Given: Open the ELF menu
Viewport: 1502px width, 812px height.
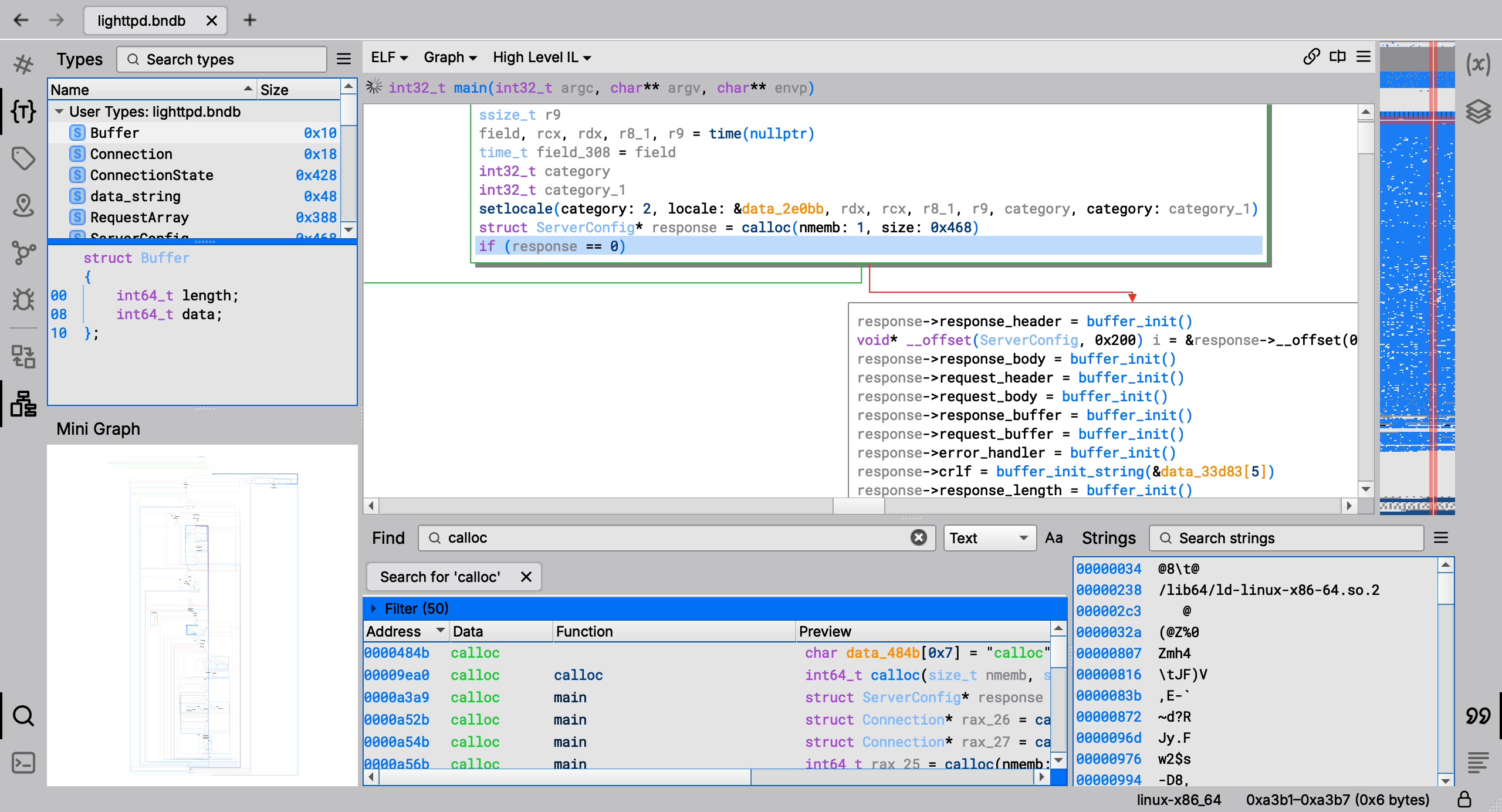Looking at the screenshot, I should (389, 57).
